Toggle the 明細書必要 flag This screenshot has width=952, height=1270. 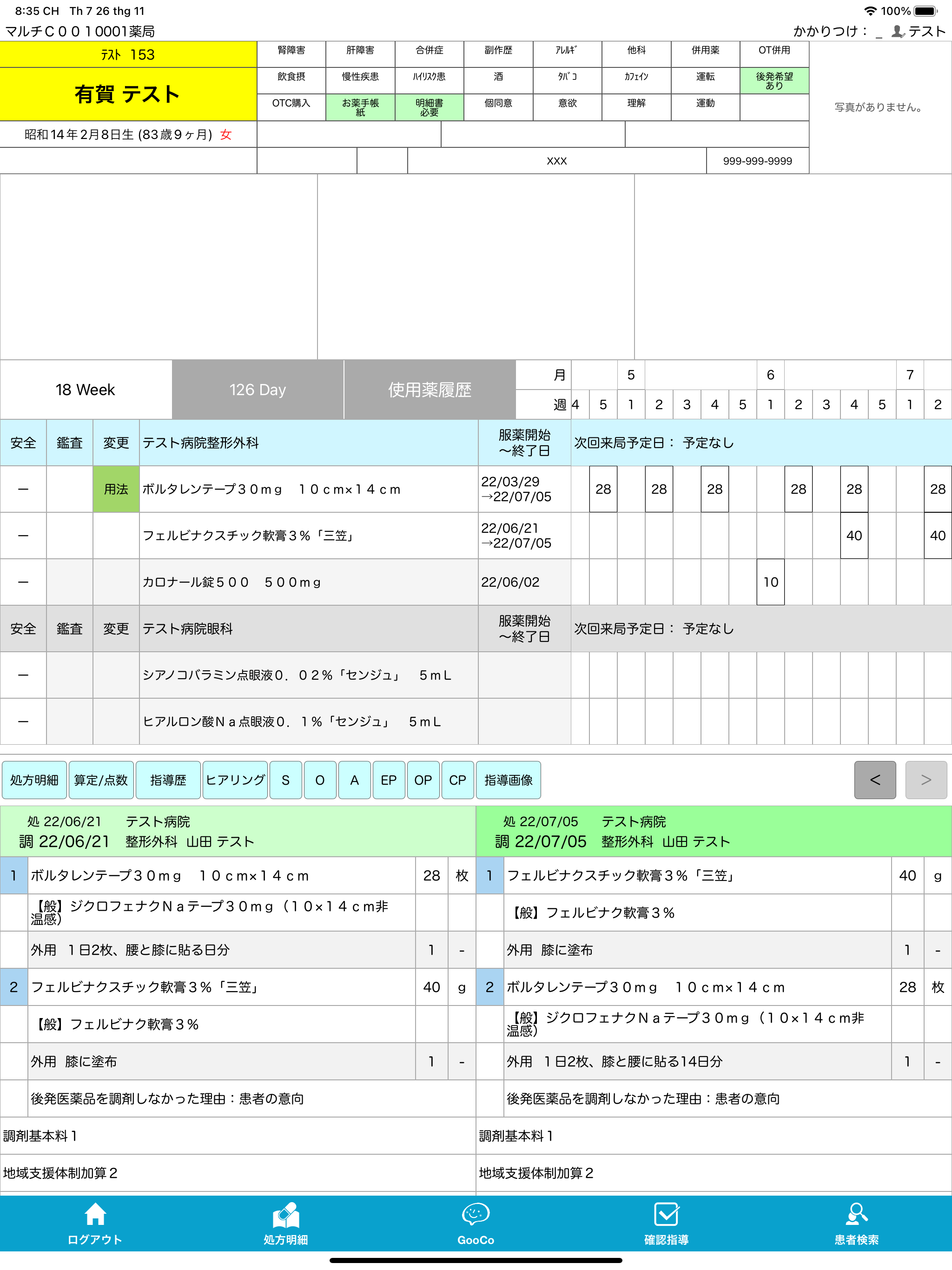pyautogui.click(x=429, y=107)
